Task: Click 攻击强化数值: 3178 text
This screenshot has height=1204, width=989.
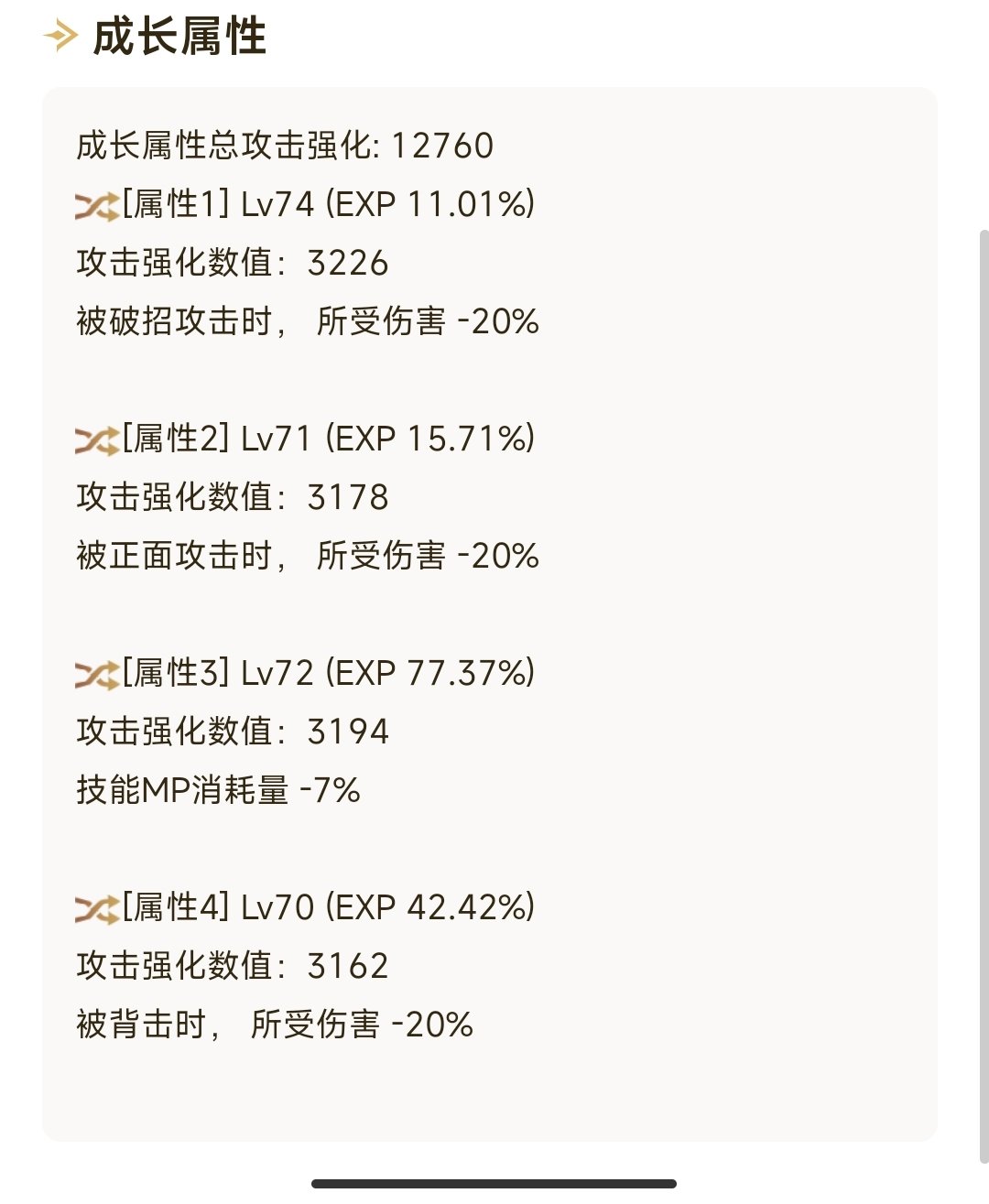Action: click(x=233, y=497)
